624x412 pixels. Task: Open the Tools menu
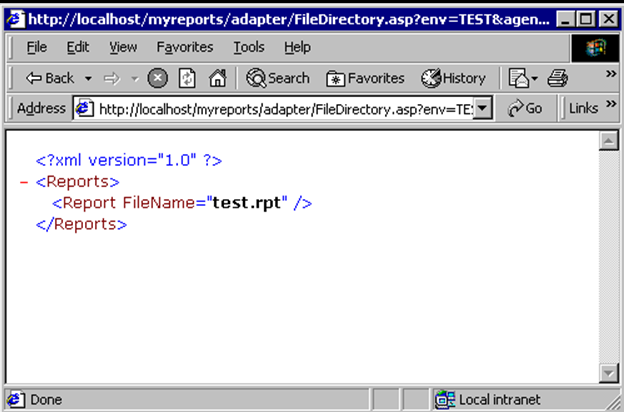point(249,47)
